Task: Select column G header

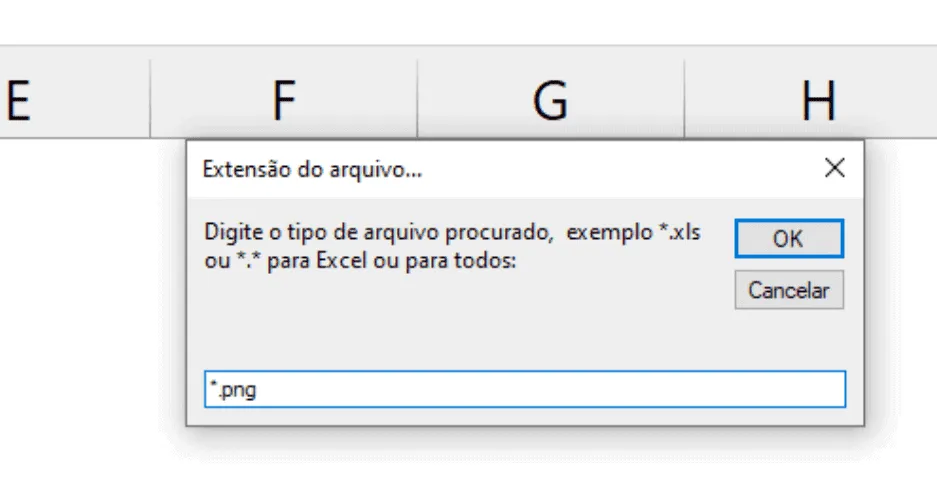Action: pos(550,99)
